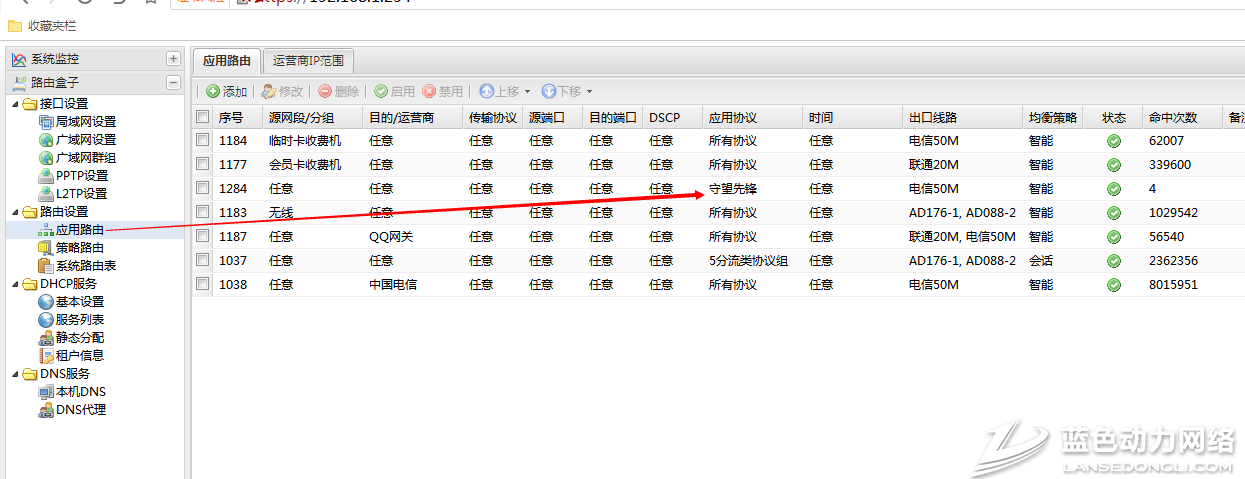
Task: Switch to the 运营商IP范围 tab
Action: [309, 61]
